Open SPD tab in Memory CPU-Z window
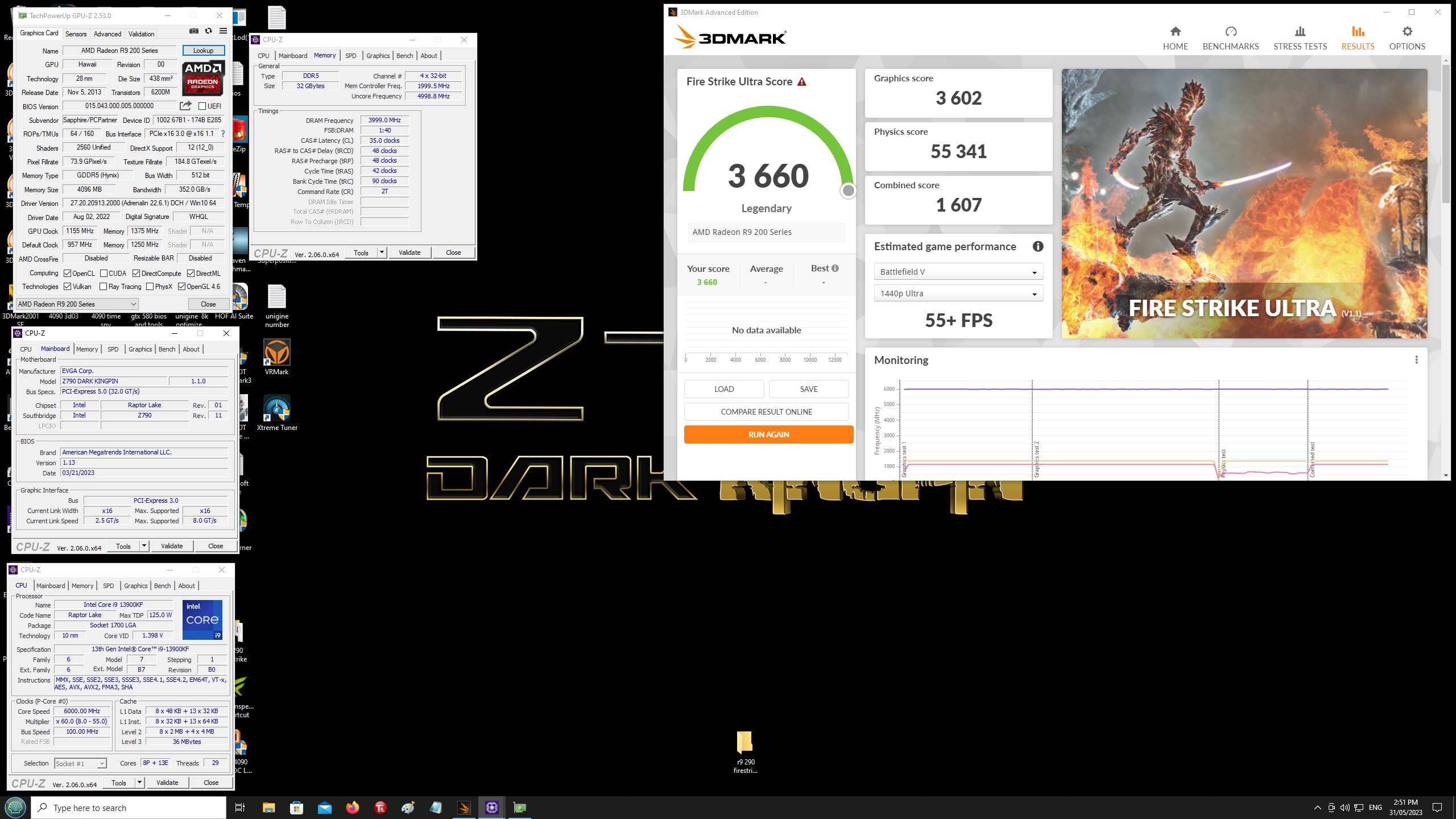This screenshot has width=1456, height=819. click(x=351, y=56)
